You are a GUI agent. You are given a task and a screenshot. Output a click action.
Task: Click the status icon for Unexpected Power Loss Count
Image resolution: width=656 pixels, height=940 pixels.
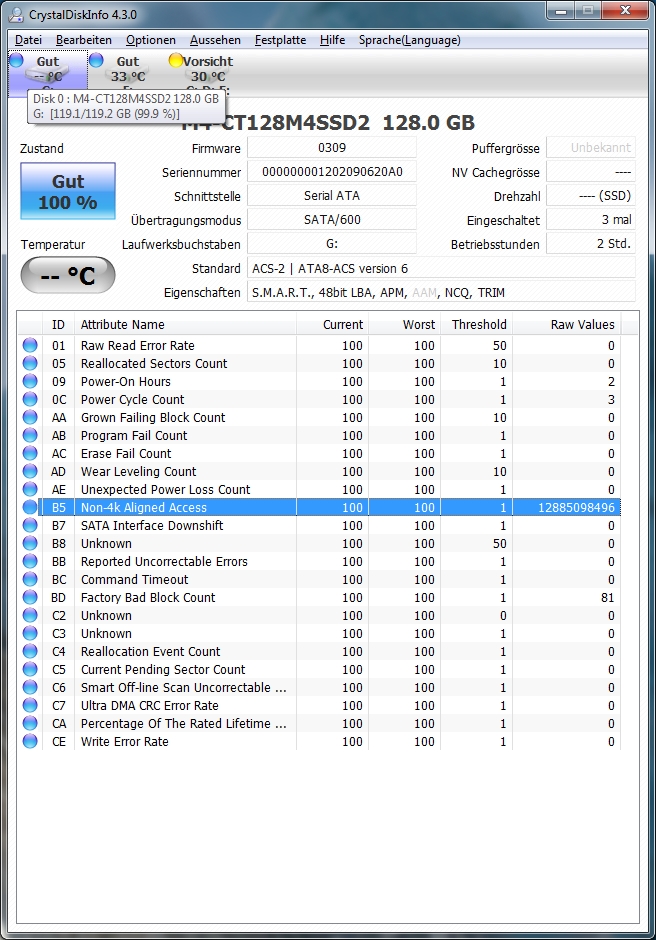click(30, 489)
